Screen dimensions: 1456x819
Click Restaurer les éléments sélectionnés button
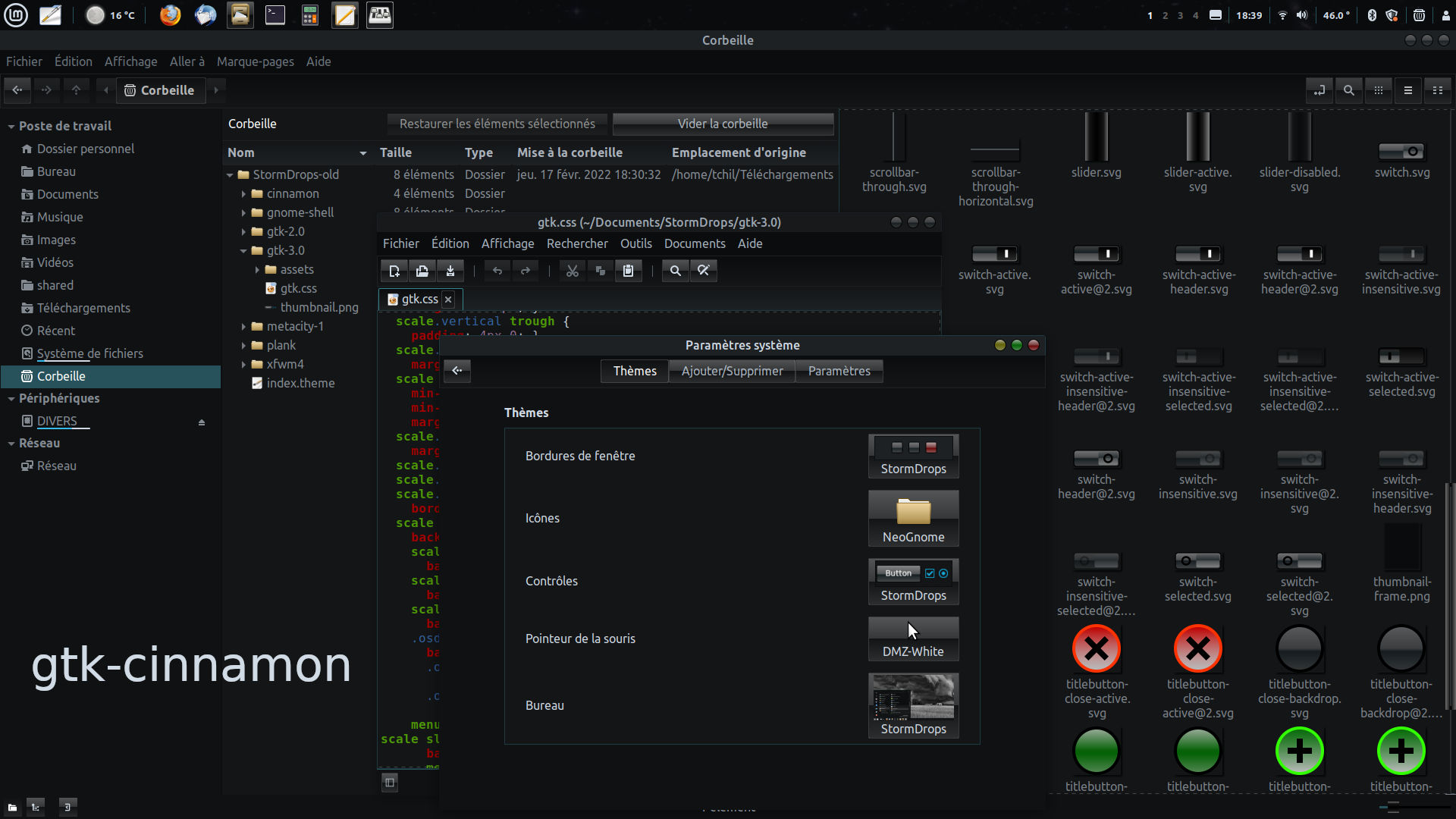pyautogui.click(x=497, y=124)
